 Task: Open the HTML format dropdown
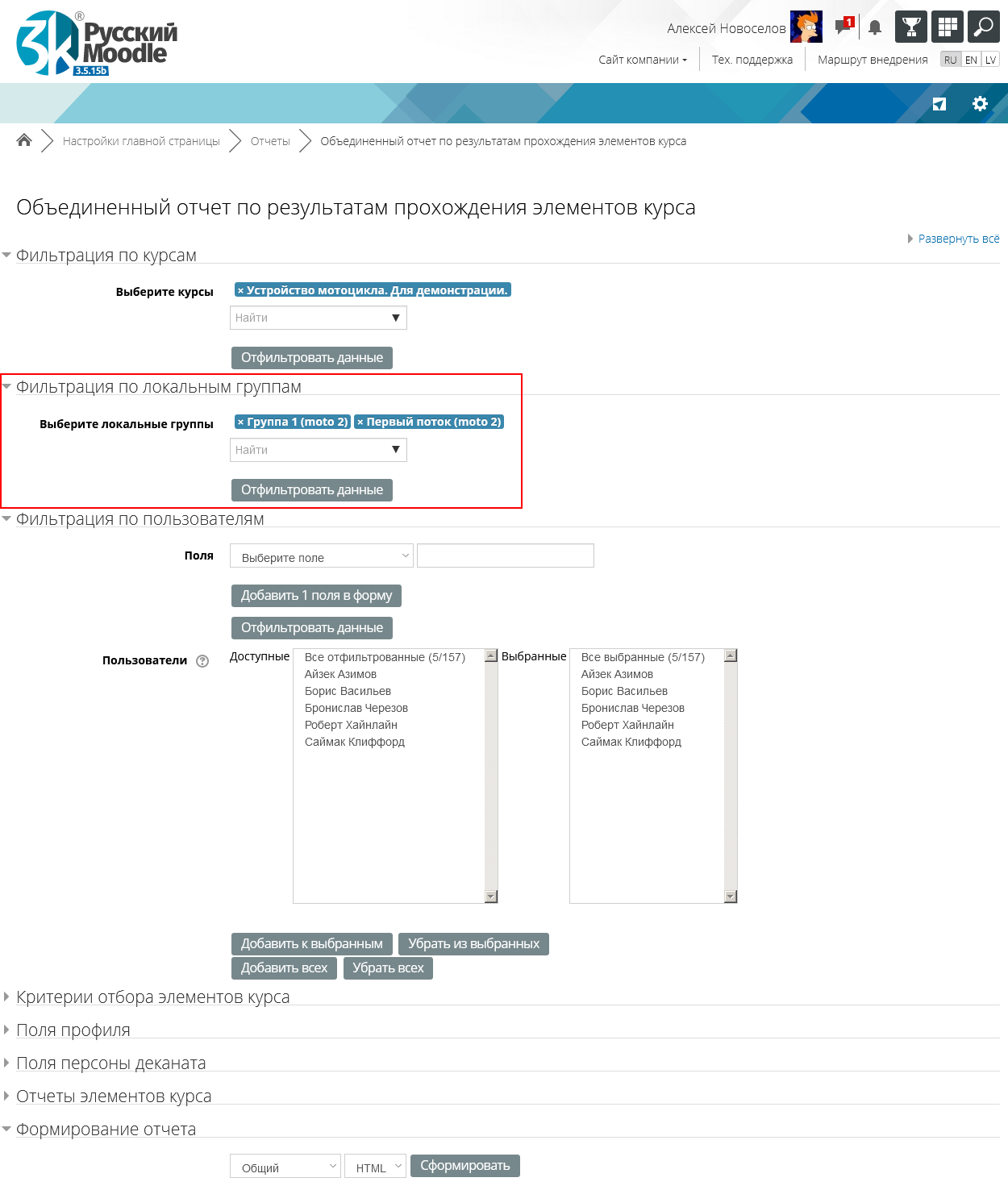click(375, 1167)
